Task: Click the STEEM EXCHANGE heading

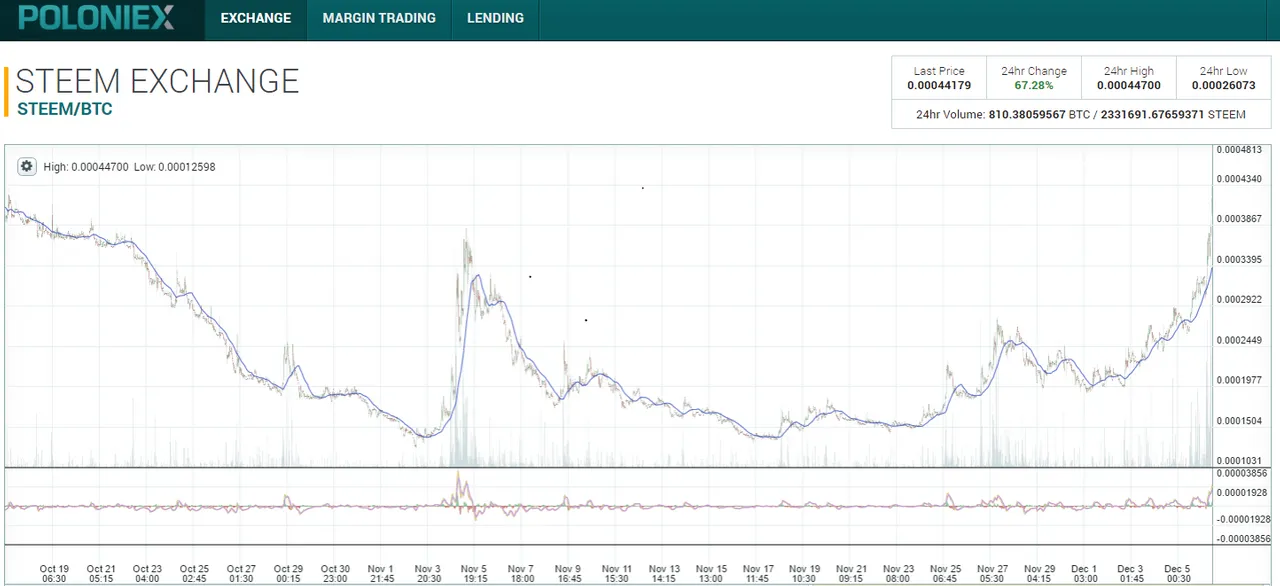Action: (157, 81)
